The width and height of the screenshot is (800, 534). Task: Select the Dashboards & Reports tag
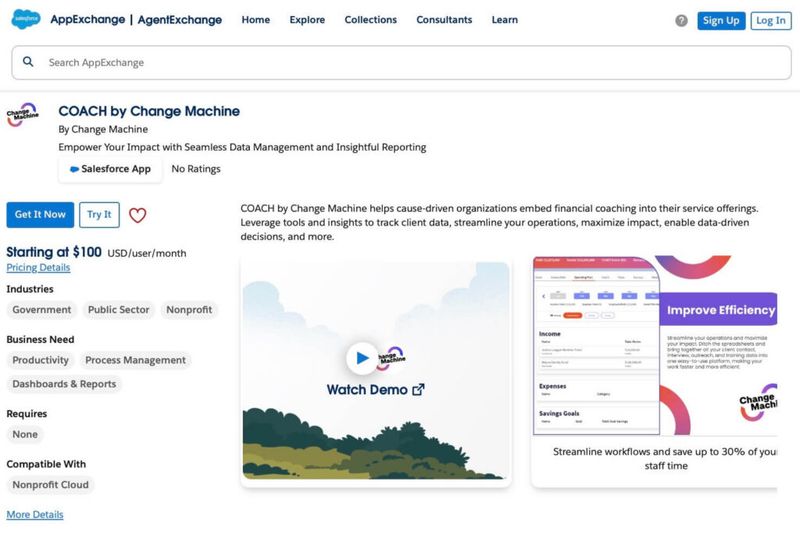[64, 384]
